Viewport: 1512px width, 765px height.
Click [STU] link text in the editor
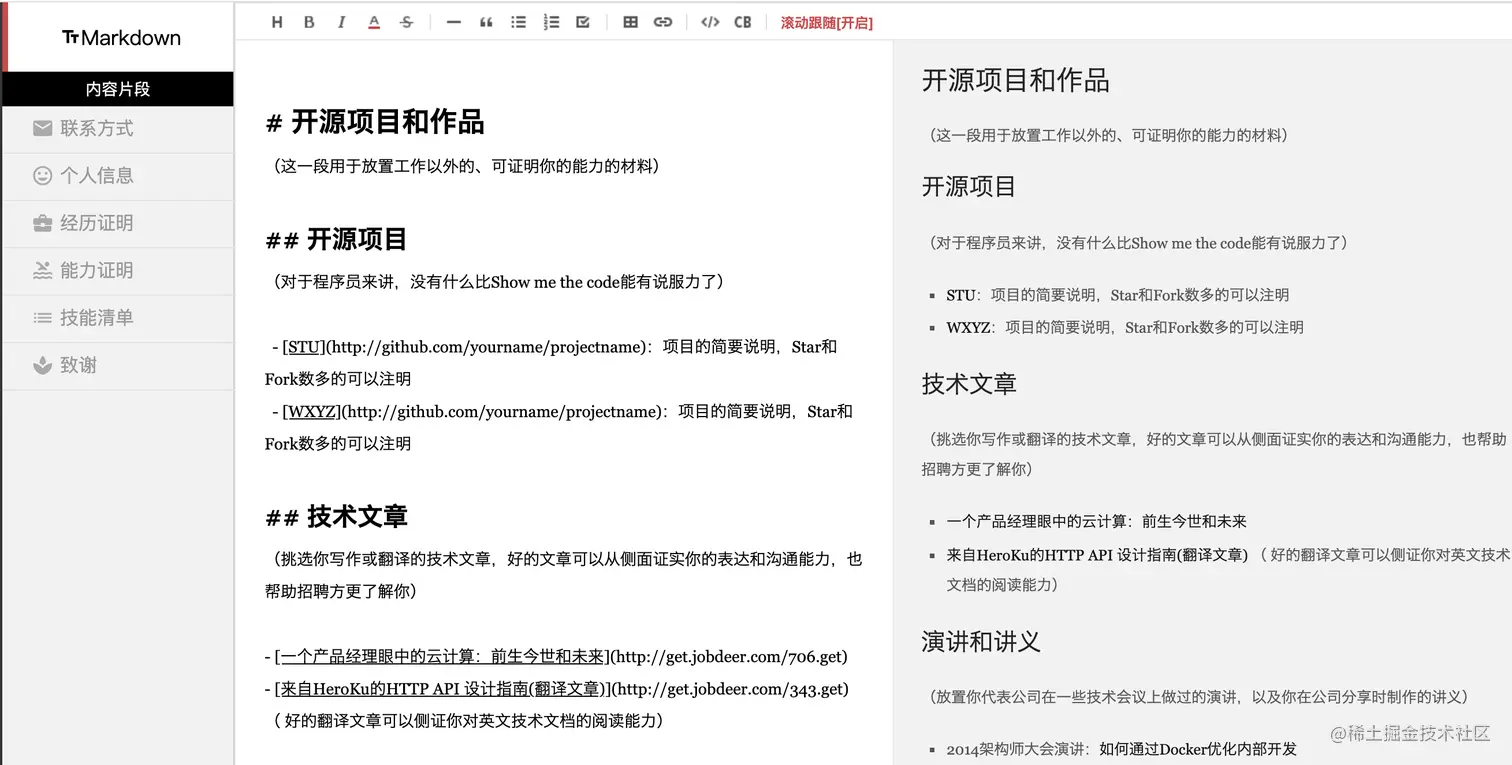(304, 347)
